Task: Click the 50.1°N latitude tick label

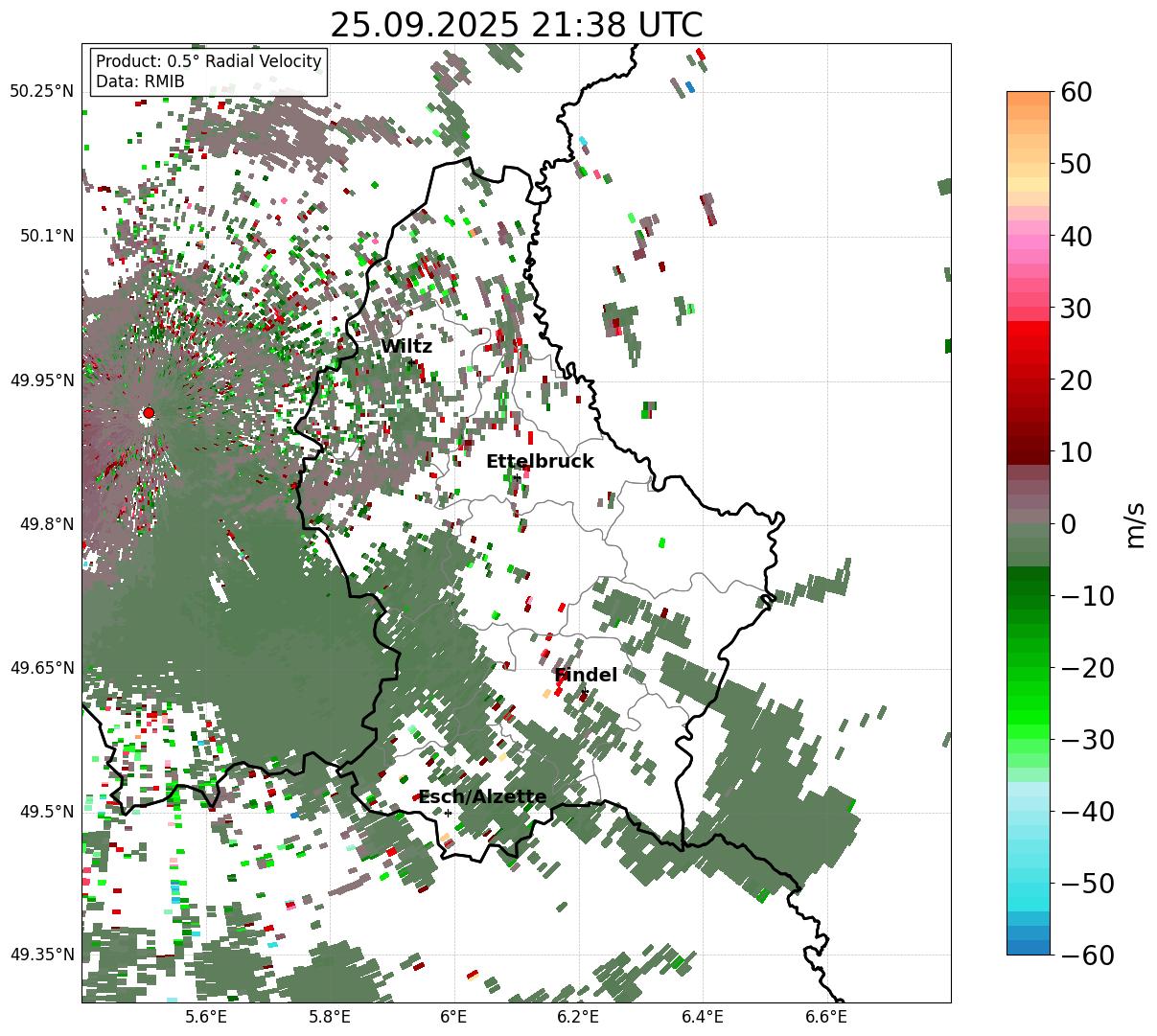Action: point(47,236)
